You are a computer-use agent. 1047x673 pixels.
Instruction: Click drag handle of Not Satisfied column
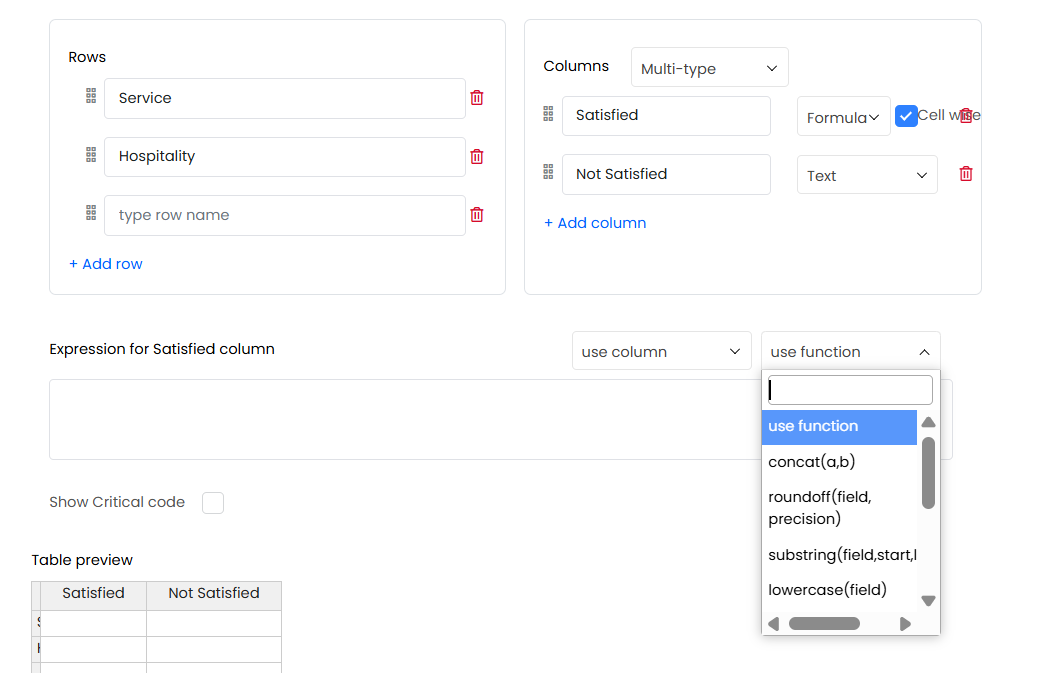click(x=548, y=172)
